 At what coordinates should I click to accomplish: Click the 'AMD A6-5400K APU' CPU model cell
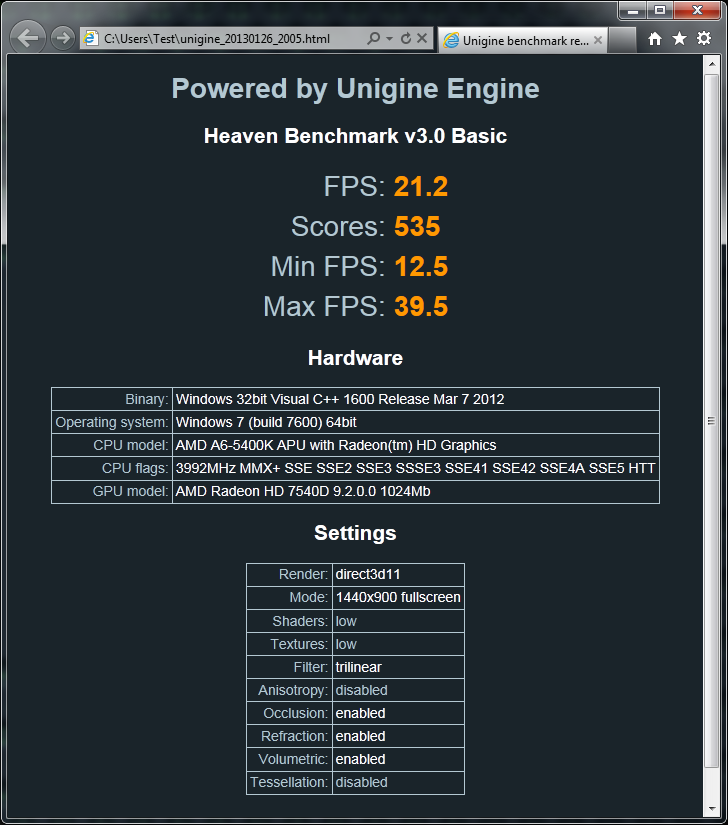[x=416, y=446]
